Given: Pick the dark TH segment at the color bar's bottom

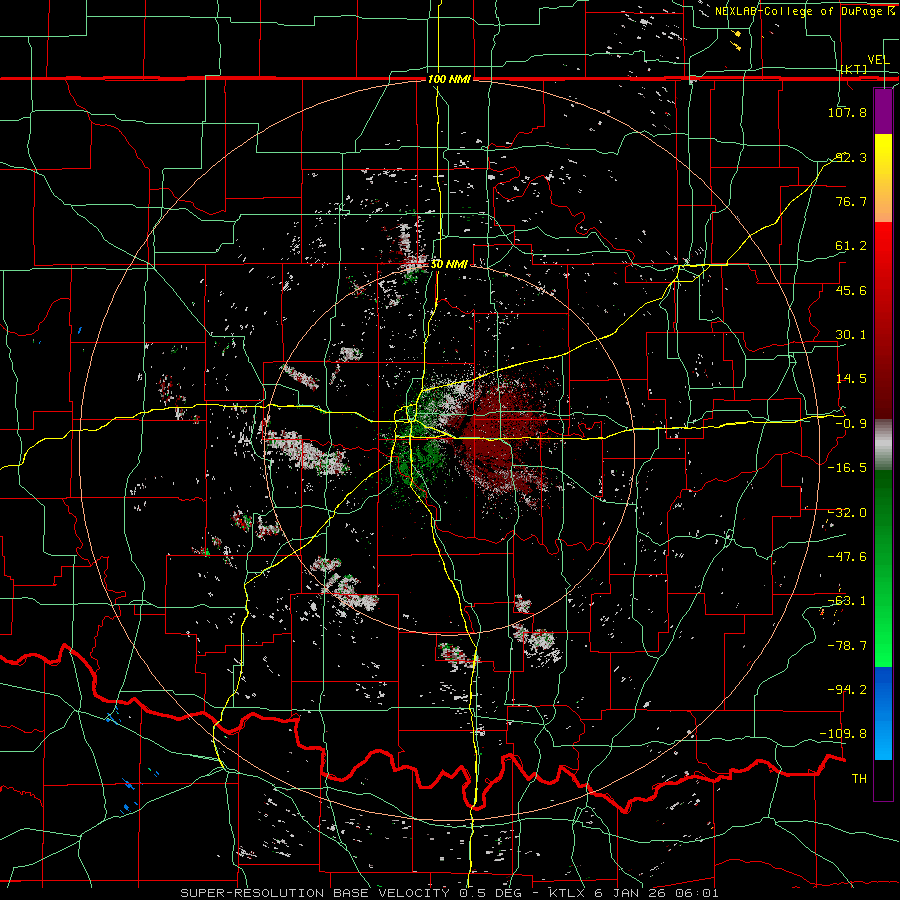Looking at the screenshot, I should point(883,779).
